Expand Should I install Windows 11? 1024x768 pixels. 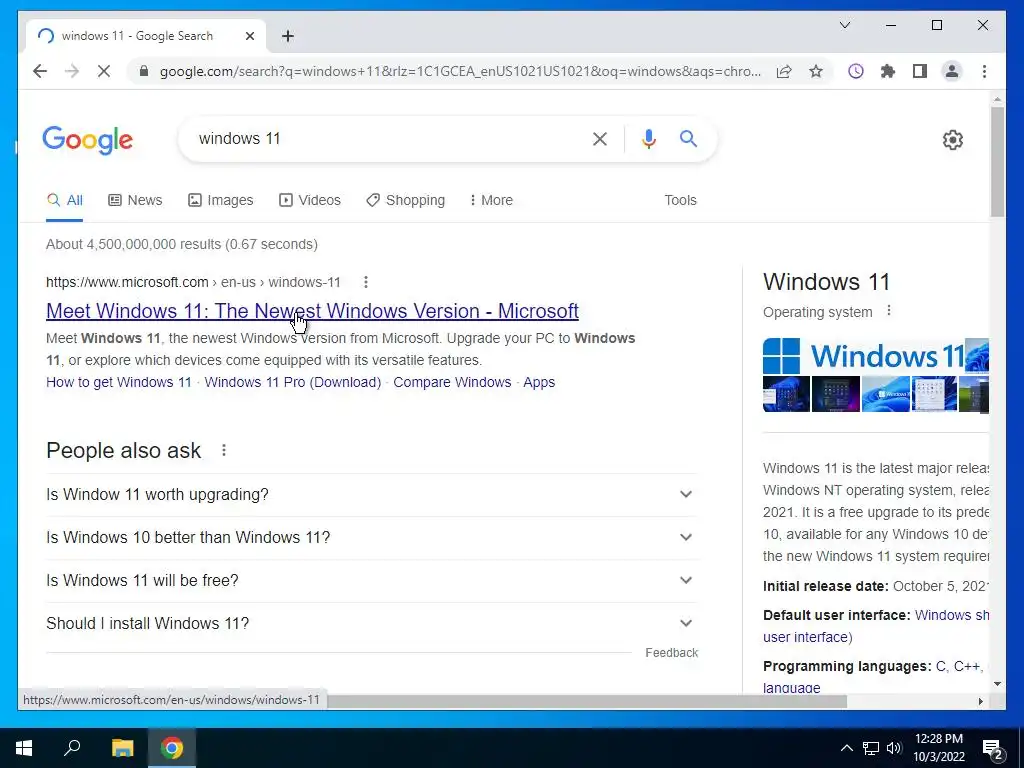(x=372, y=624)
